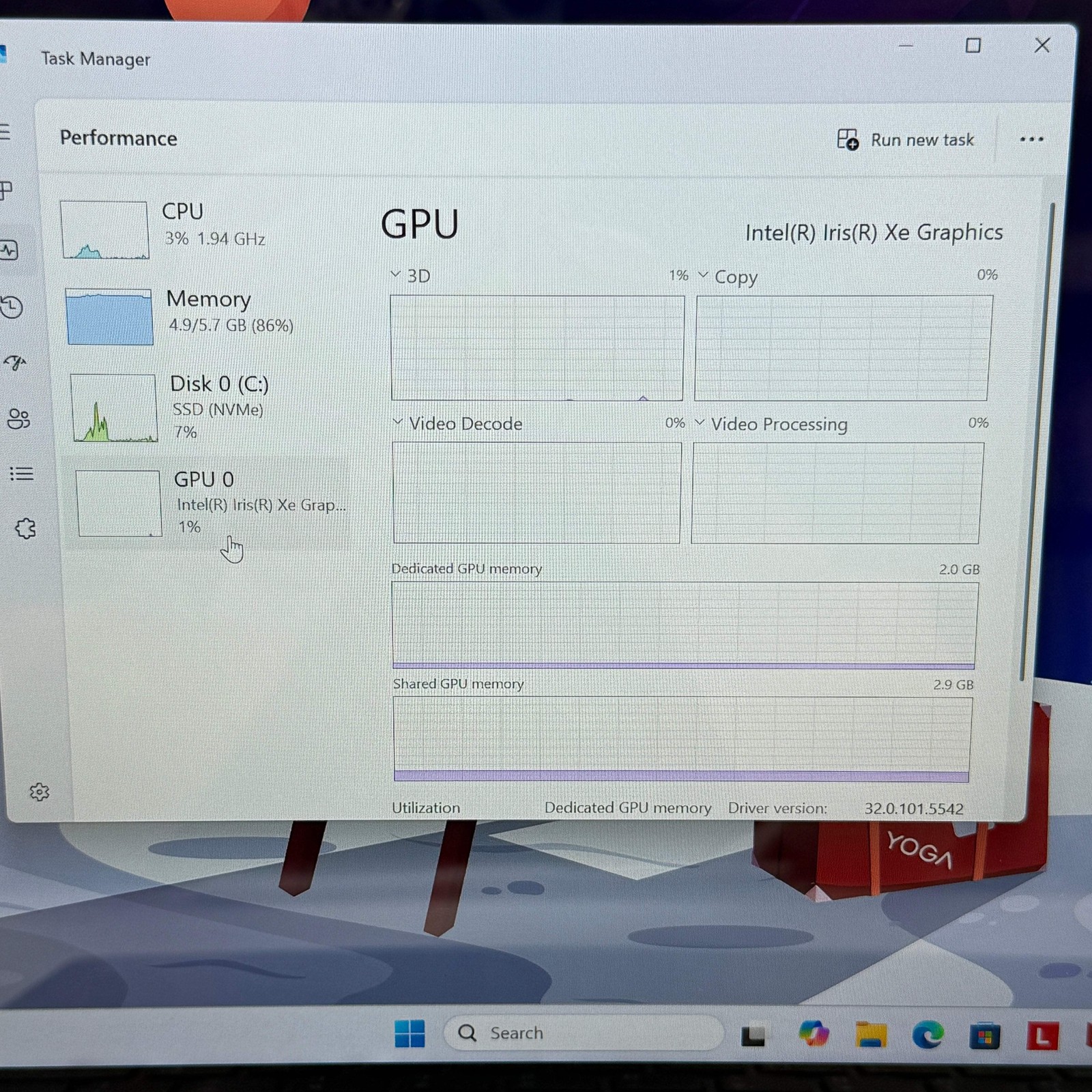This screenshot has height=1092, width=1092.
Task: Select the Performance page icon in sidebar
Action: pos(8,250)
